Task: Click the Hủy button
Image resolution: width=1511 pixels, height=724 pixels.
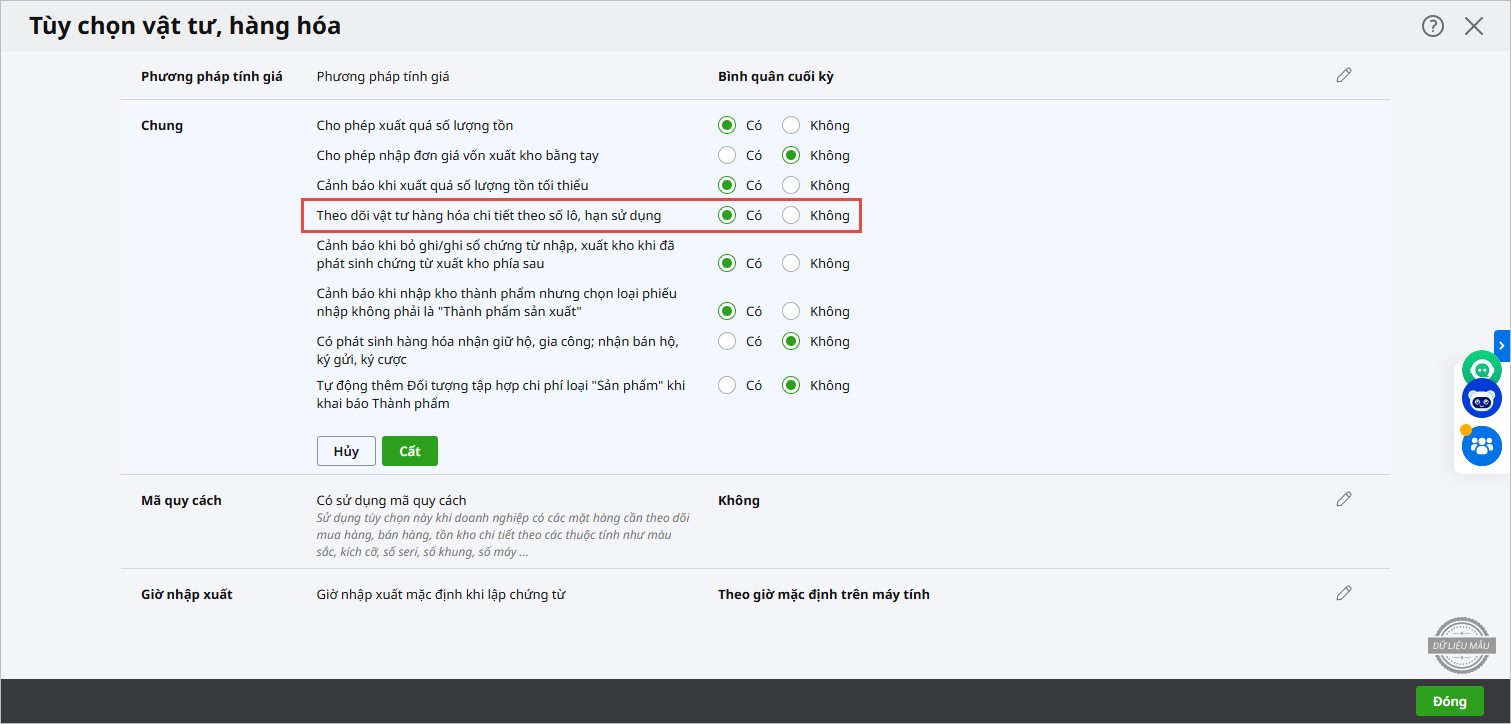Action: (346, 451)
